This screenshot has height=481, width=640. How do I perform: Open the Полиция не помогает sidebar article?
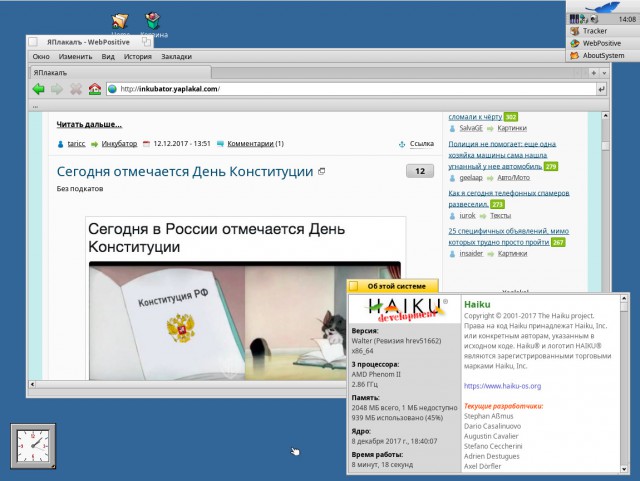502,155
